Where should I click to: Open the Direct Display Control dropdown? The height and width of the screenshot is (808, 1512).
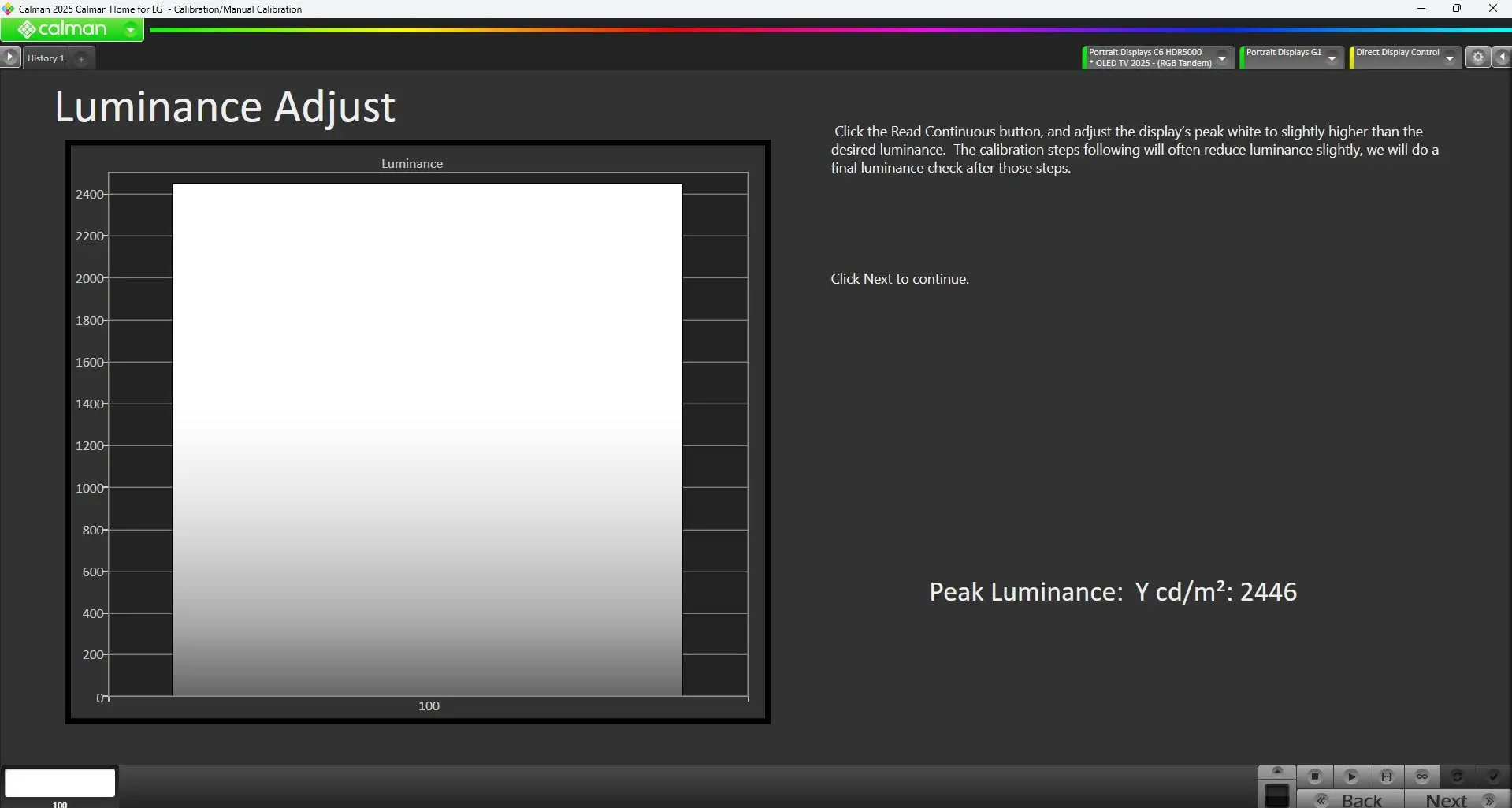click(x=1449, y=58)
